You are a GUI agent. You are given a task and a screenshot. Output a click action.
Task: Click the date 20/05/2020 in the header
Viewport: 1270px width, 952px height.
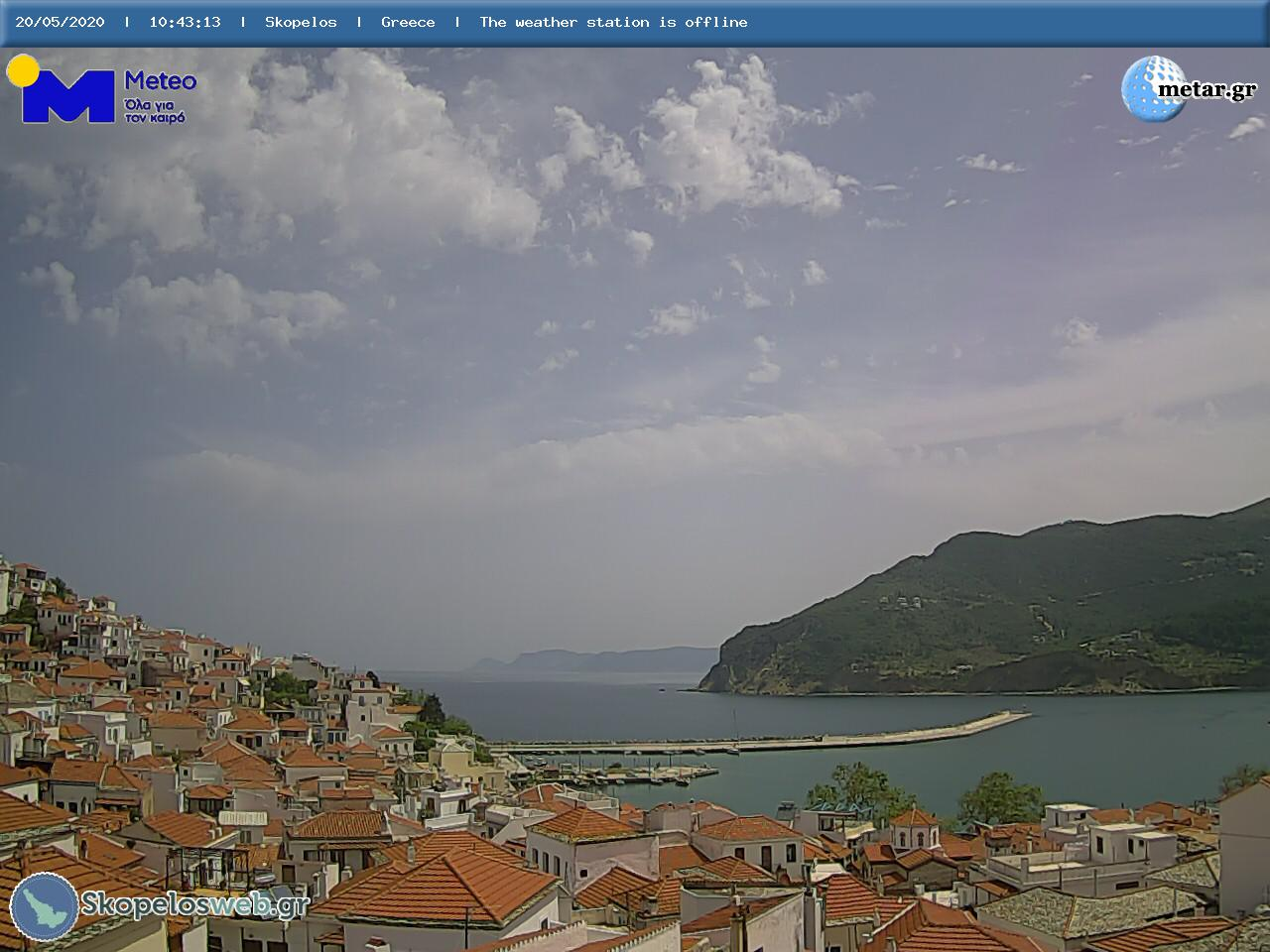click(x=60, y=22)
